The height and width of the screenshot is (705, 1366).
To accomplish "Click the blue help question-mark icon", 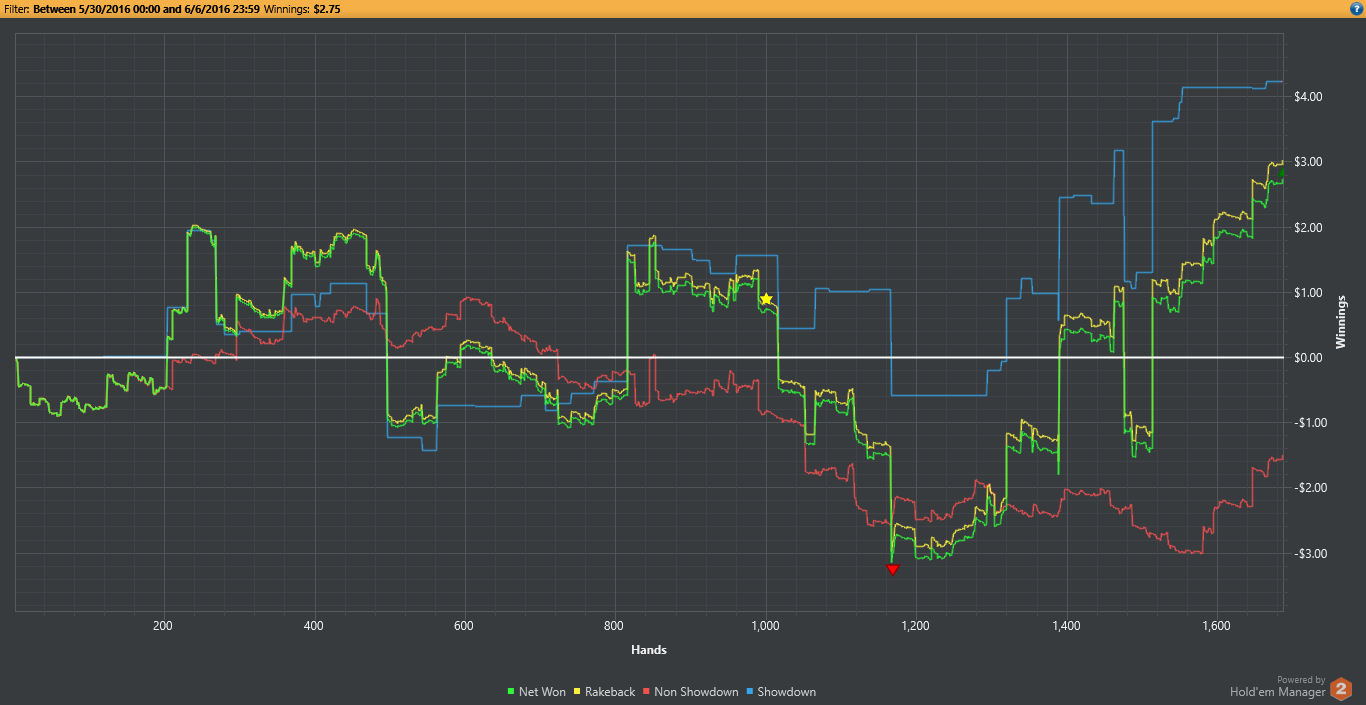I will point(1355,8).
